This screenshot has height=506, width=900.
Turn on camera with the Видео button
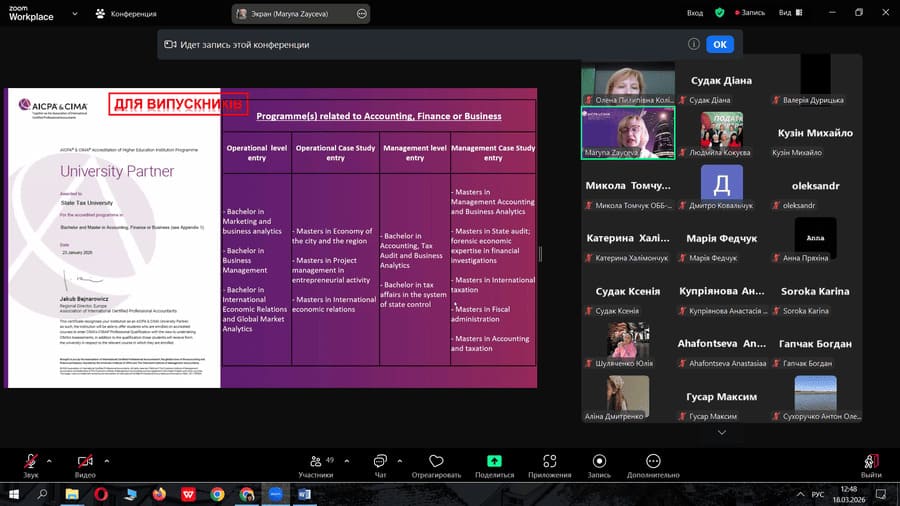[x=85, y=462]
